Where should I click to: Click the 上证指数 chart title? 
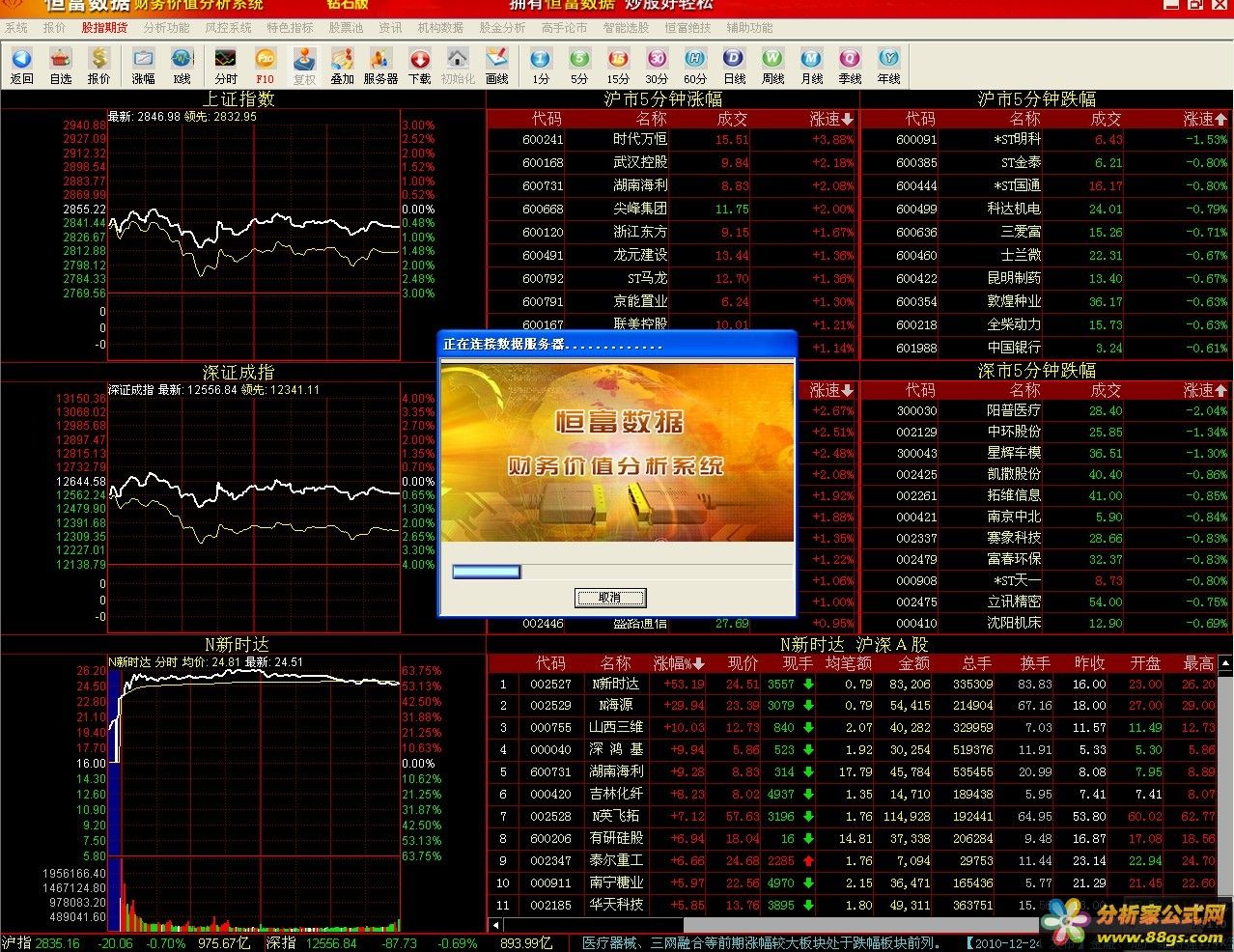(x=238, y=98)
